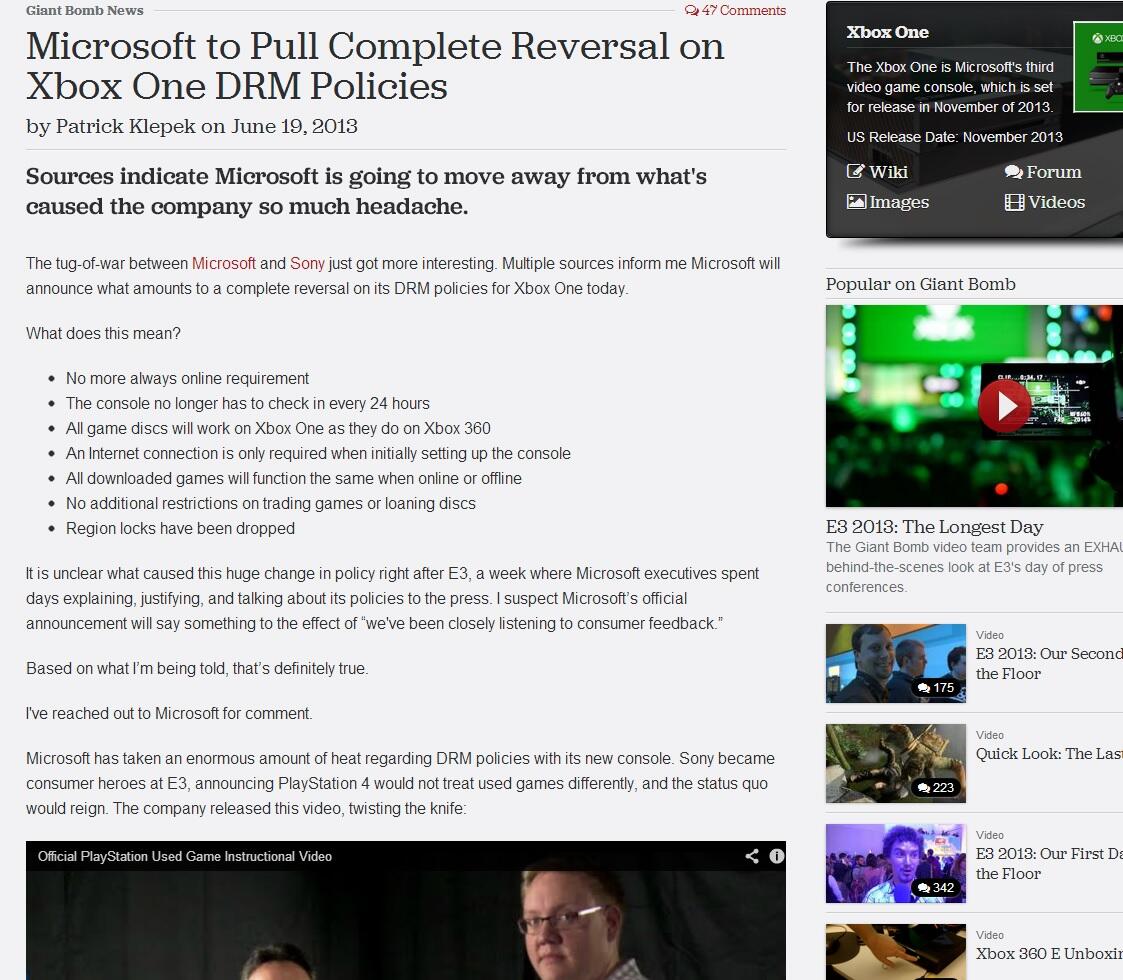1123x980 pixels.
Task: Click the Giant Bomb News label
Action: point(85,11)
